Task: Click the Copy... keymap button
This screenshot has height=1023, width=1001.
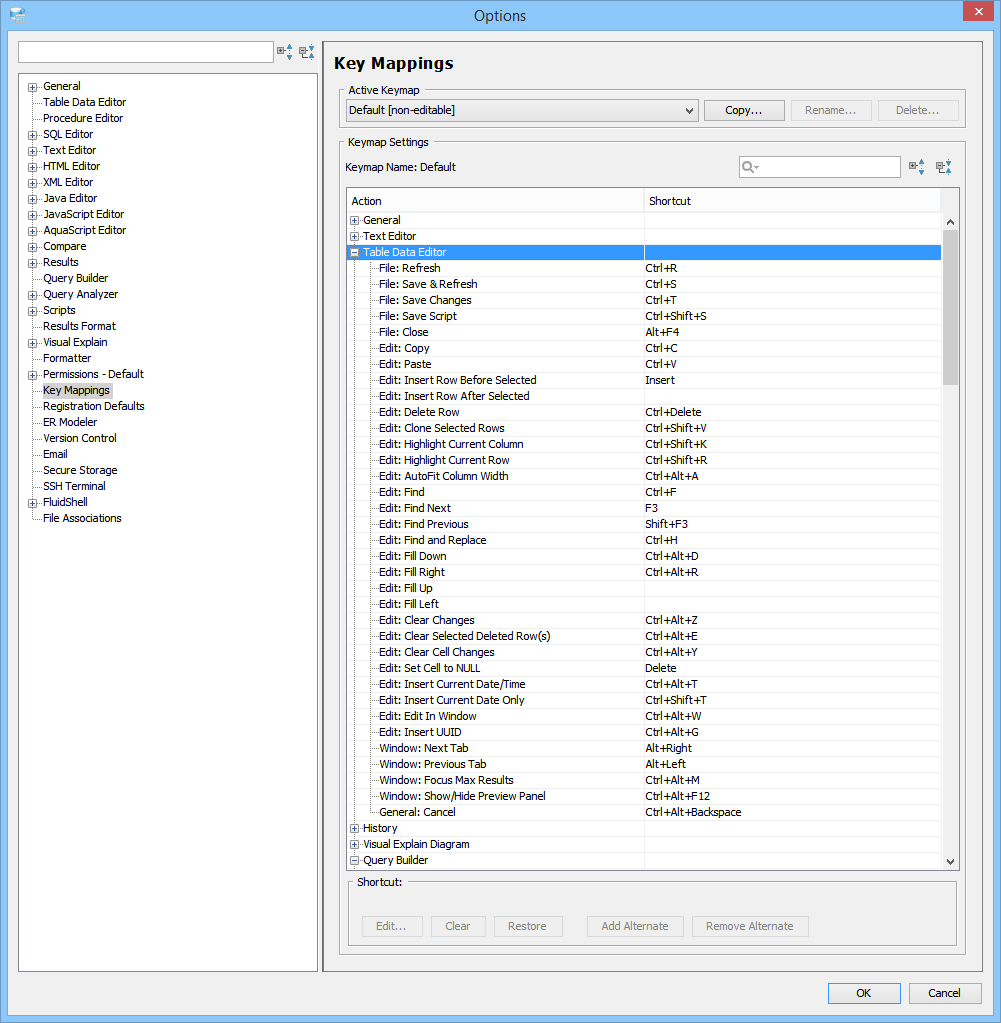Action: point(744,110)
